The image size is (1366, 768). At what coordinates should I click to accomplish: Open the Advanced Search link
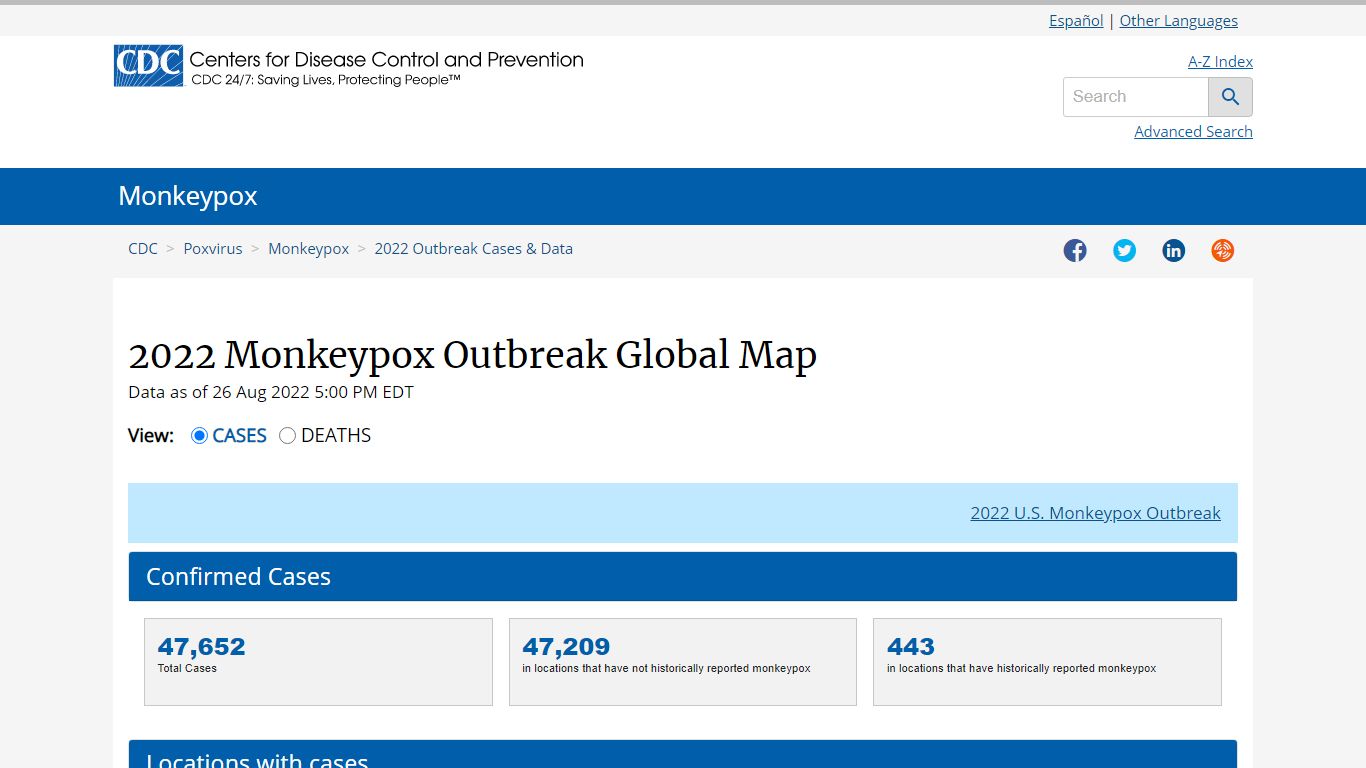1193,132
